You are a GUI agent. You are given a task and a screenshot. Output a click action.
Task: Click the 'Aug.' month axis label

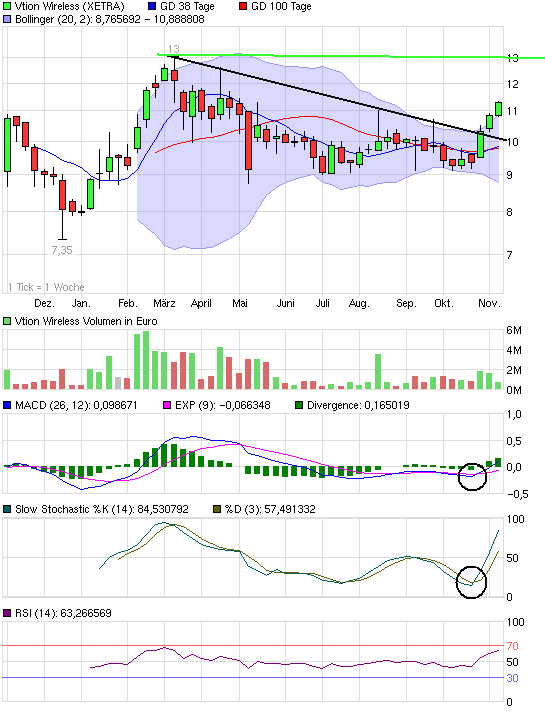point(359,303)
